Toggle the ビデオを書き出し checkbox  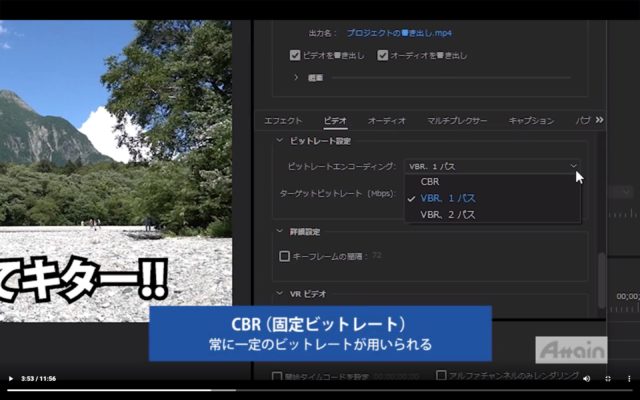pyautogui.click(x=295, y=55)
